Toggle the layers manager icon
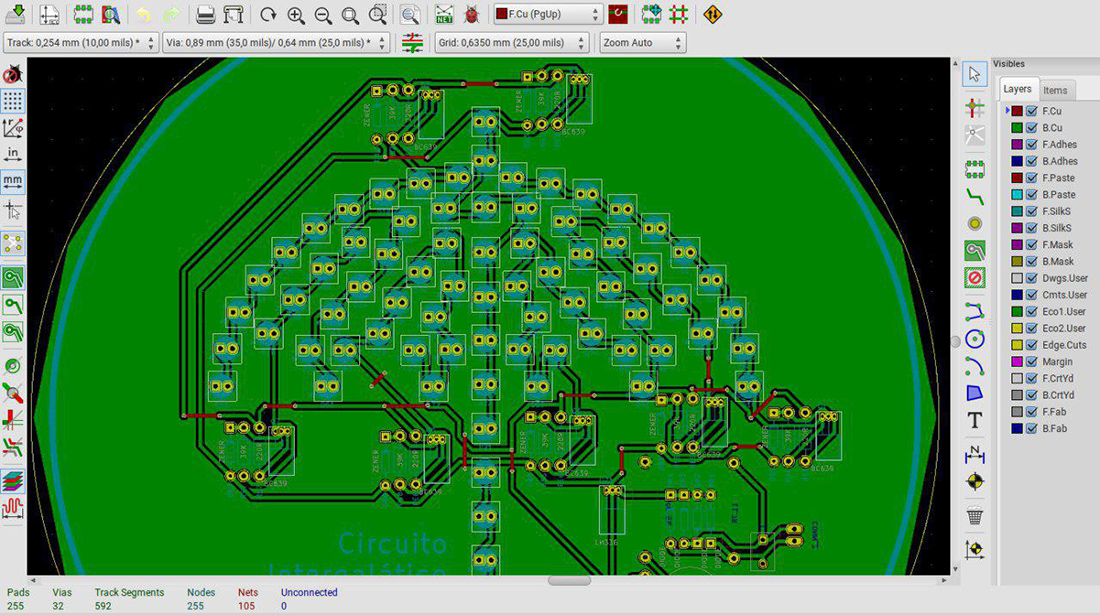1100x615 pixels. (13, 481)
